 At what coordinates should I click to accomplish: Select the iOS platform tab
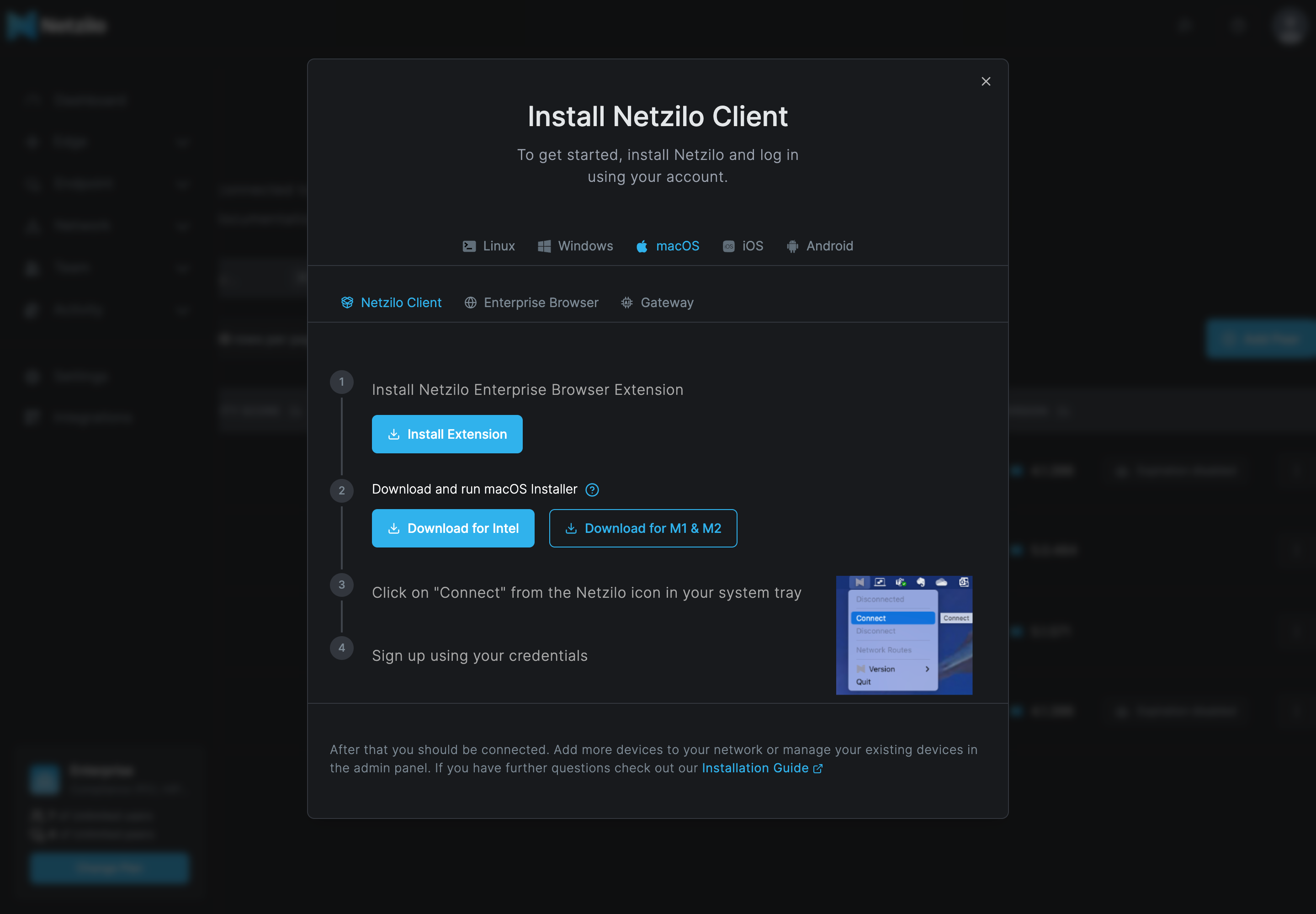point(743,246)
